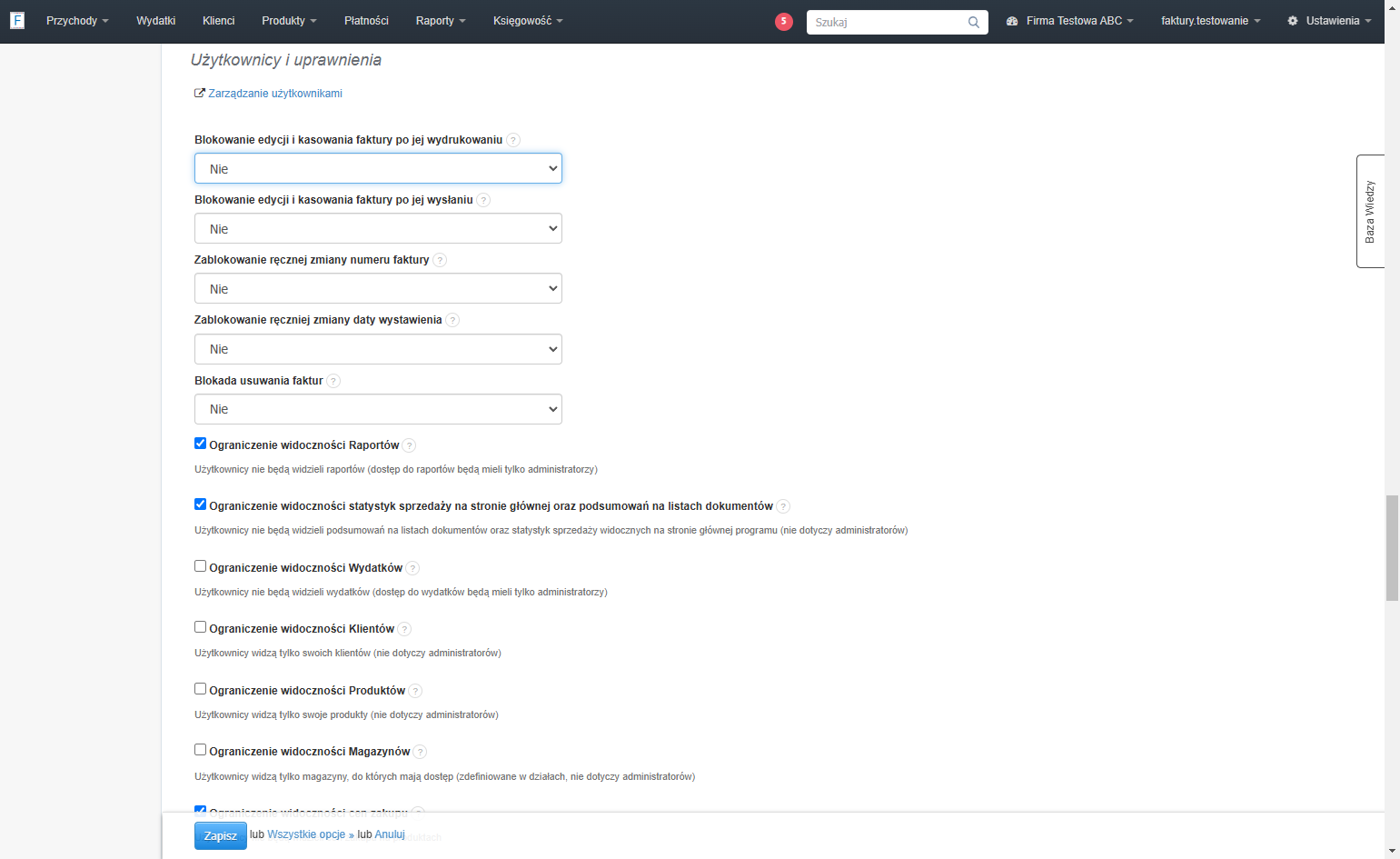Viewport: 1400px width, 859px height.
Task: Open the notifications badge showing 5
Action: (x=784, y=21)
